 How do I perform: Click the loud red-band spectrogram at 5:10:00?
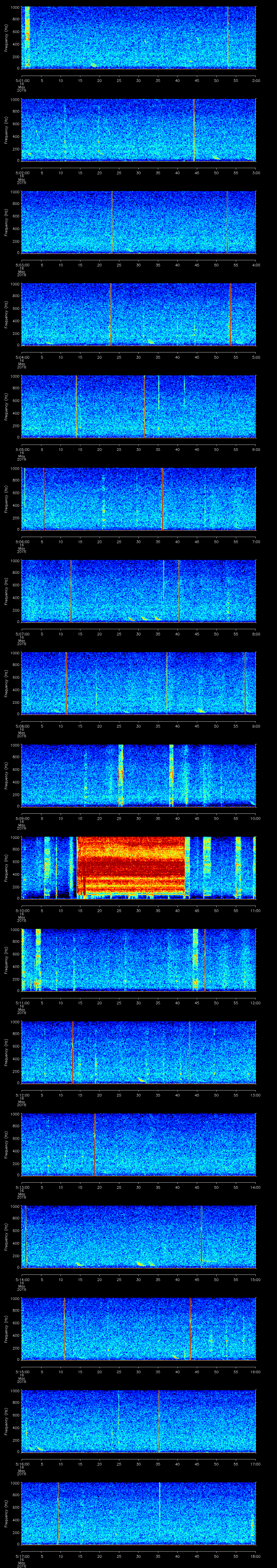click(x=139, y=868)
